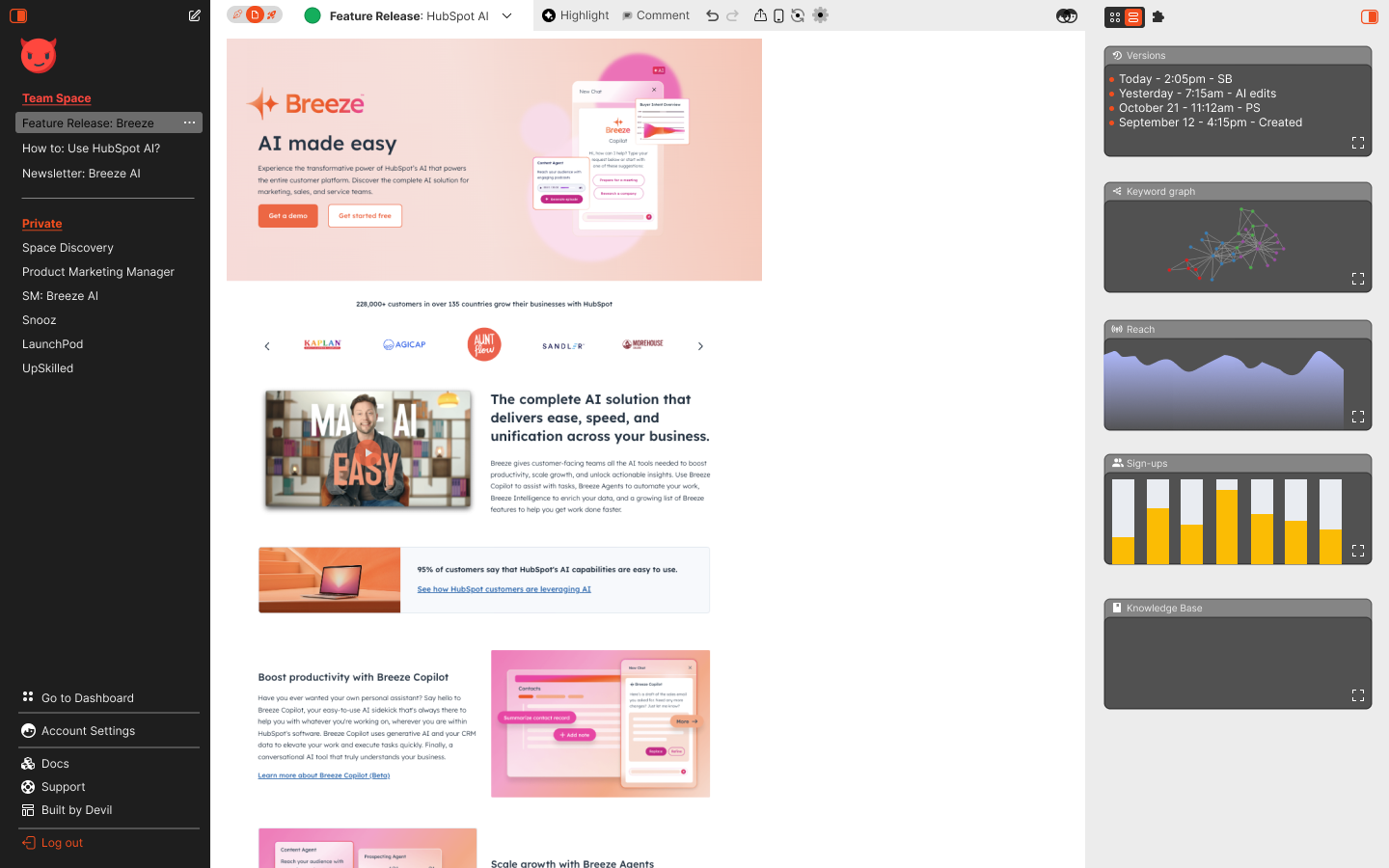Open LaunchPod in sidebar

(x=53, y=344)
